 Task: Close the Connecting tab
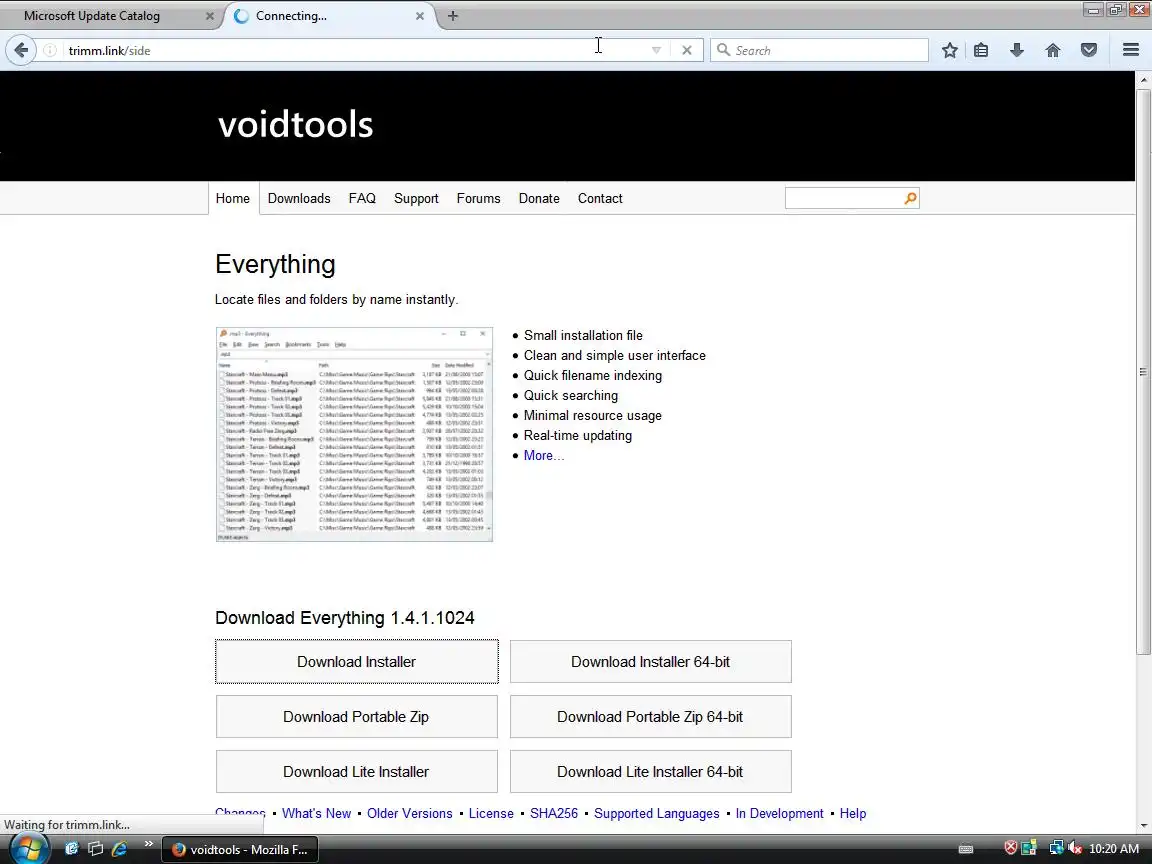pos(420,15)
